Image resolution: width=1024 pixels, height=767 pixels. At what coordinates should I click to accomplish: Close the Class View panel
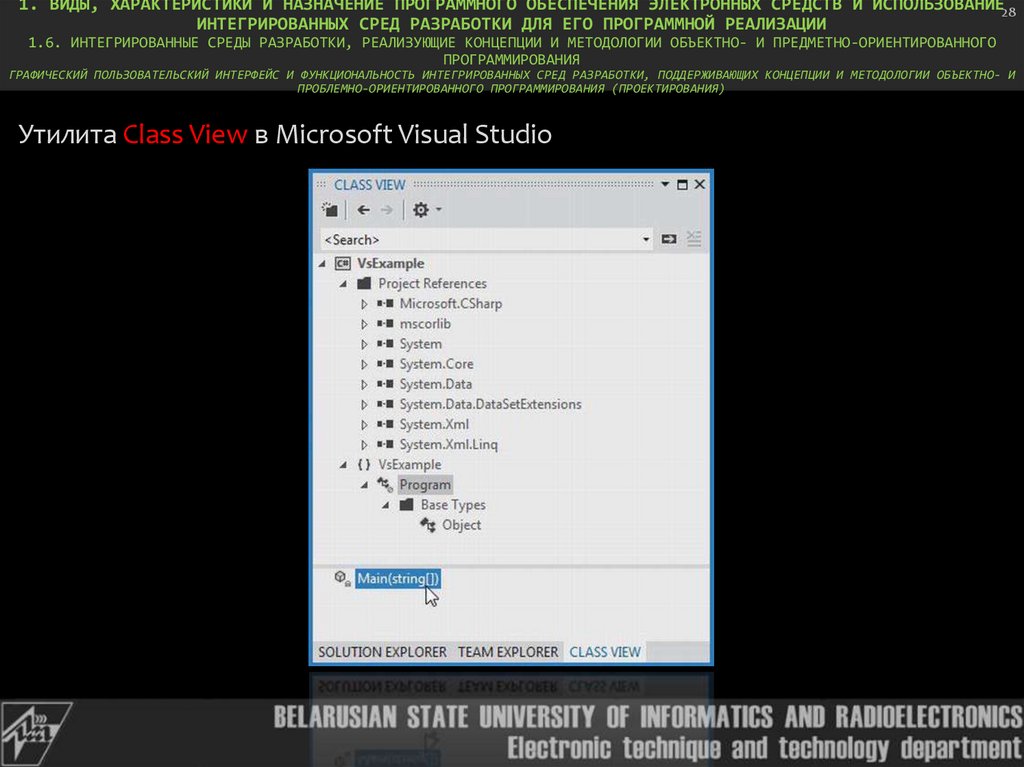tap(699, 184)
